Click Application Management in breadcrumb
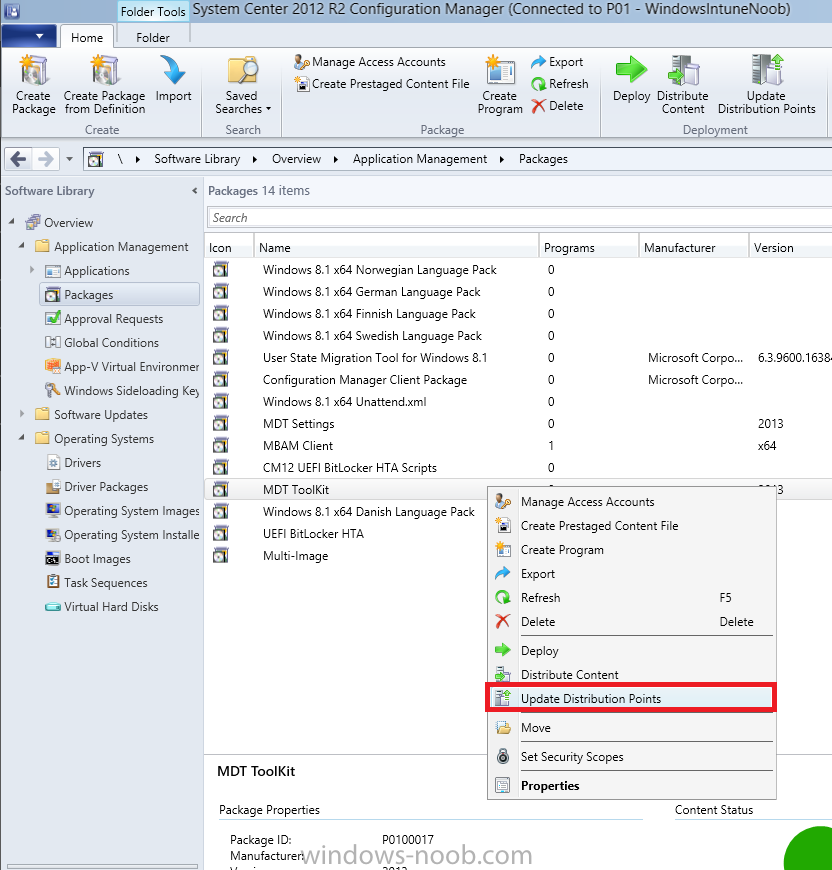Viewport: 832px width, 870px height. 420,159
